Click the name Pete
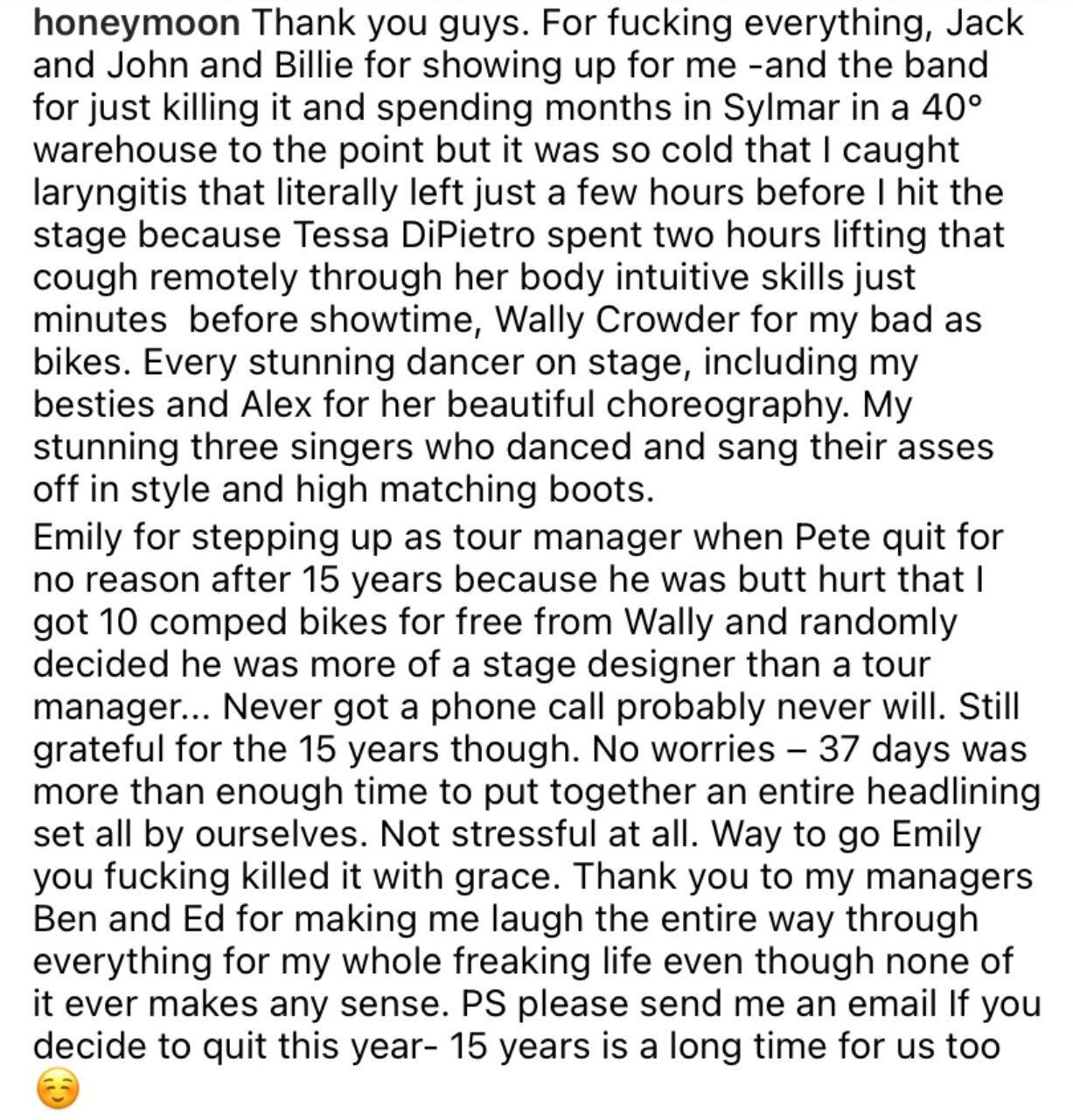The height and width of the screenshot is (1120, 1073). click(830, 538)
